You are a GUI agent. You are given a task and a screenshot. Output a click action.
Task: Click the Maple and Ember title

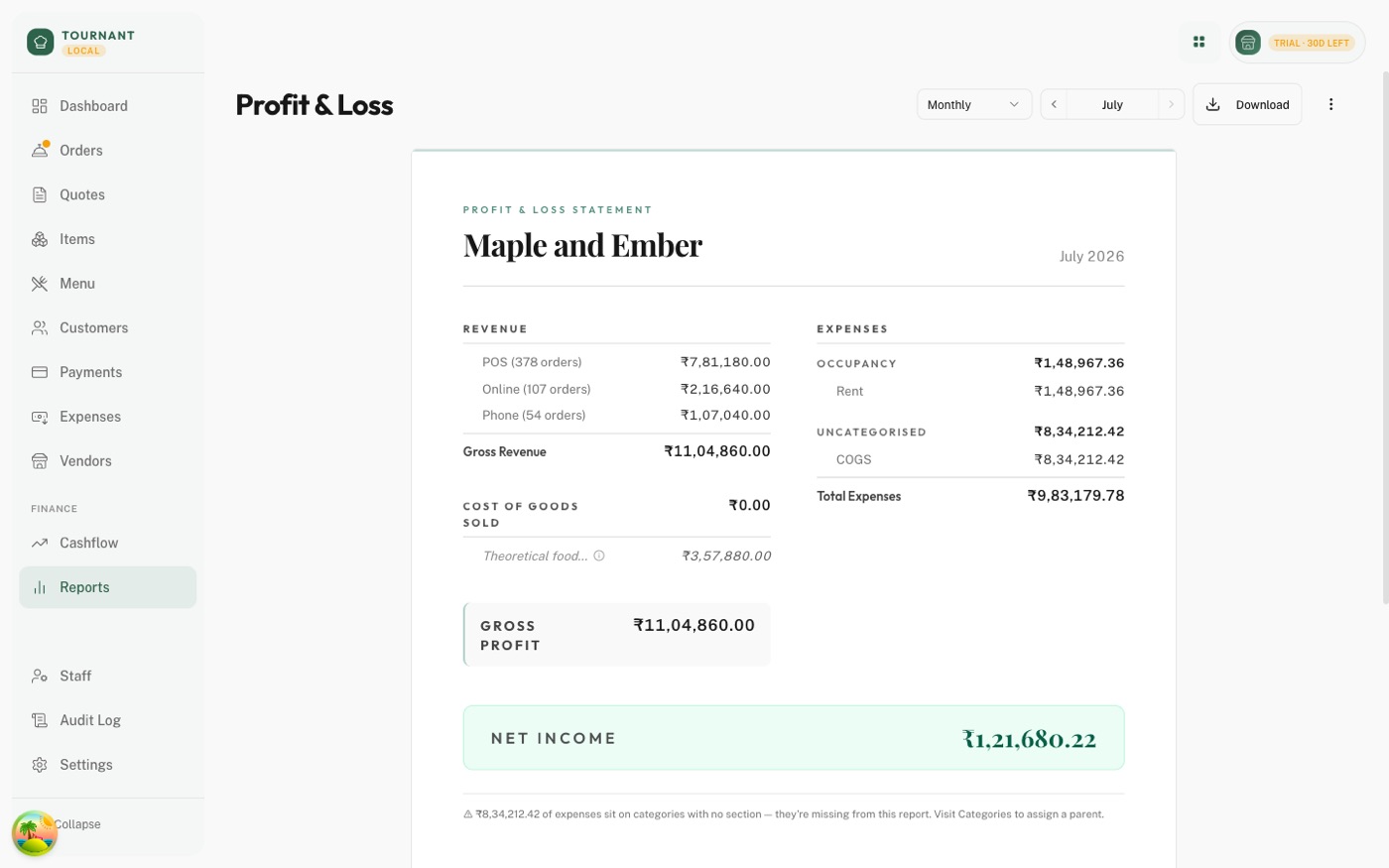pos(582,245)
